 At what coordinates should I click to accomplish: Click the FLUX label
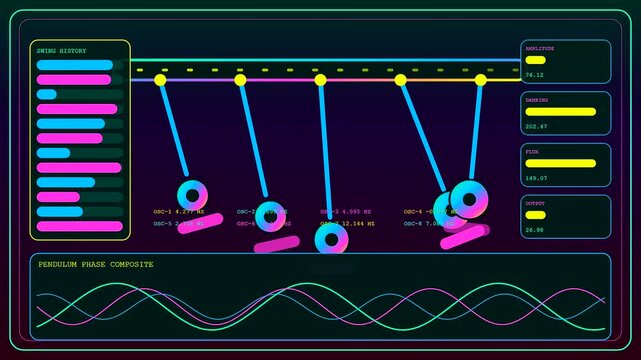pyautogui.click(x=532, y=152)
